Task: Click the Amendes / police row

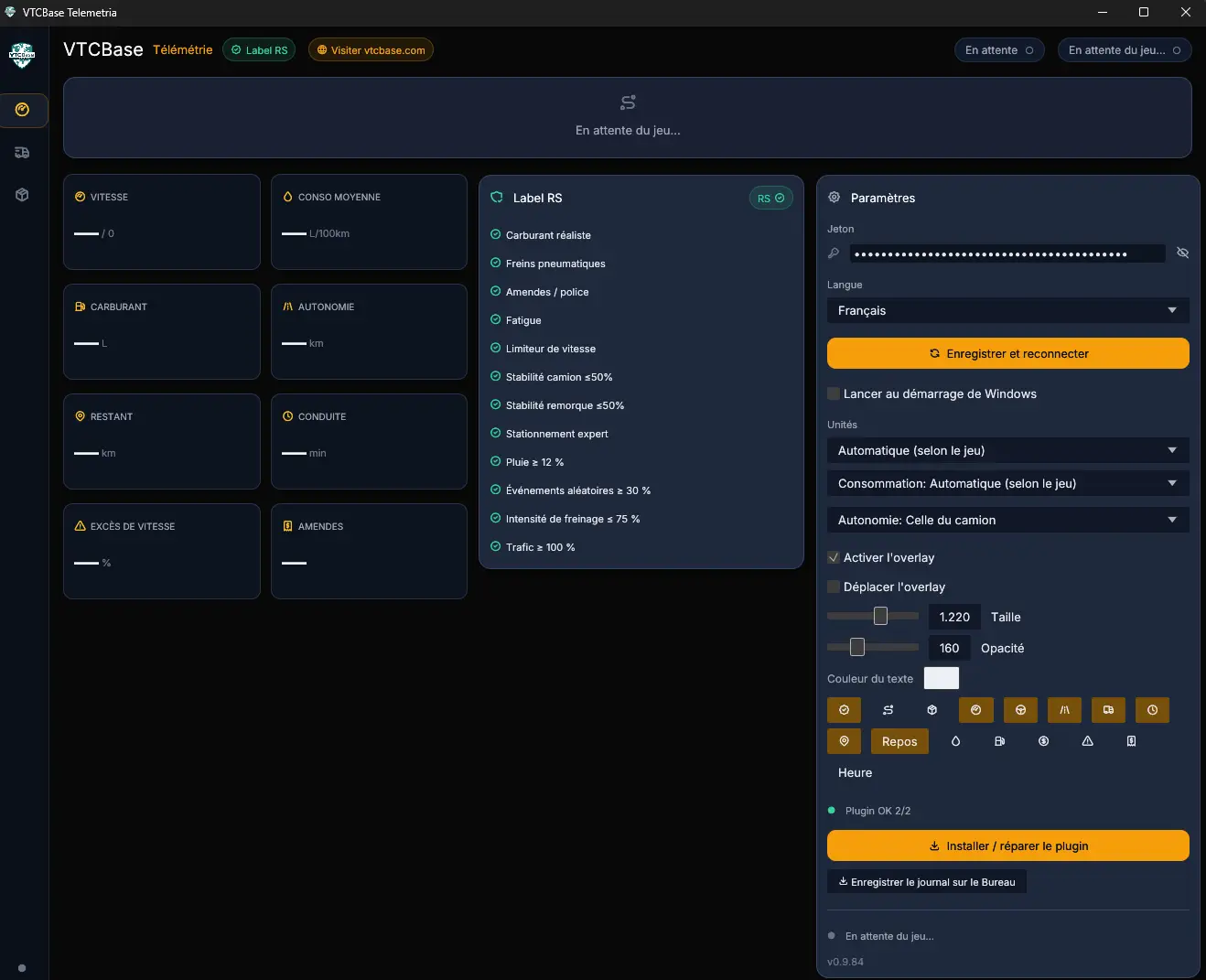Action: coord(540,292)
